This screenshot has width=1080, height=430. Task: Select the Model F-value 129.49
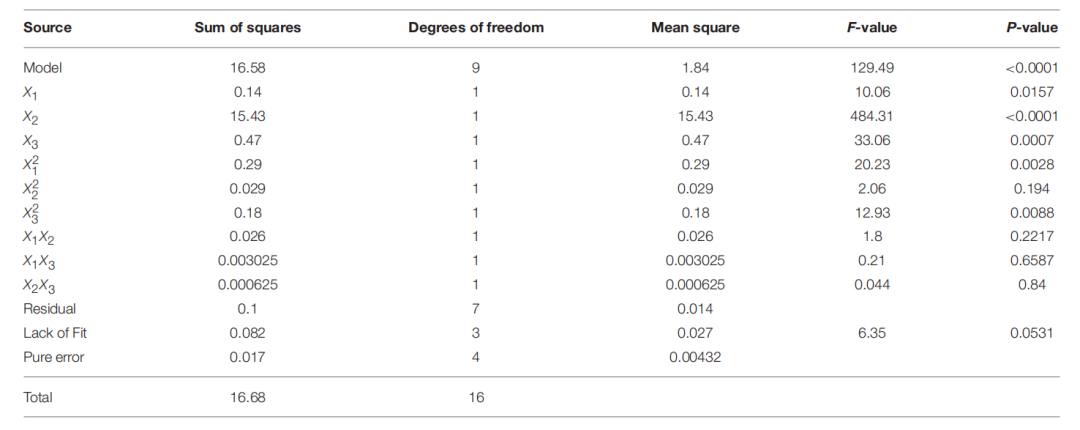(872, 68)
